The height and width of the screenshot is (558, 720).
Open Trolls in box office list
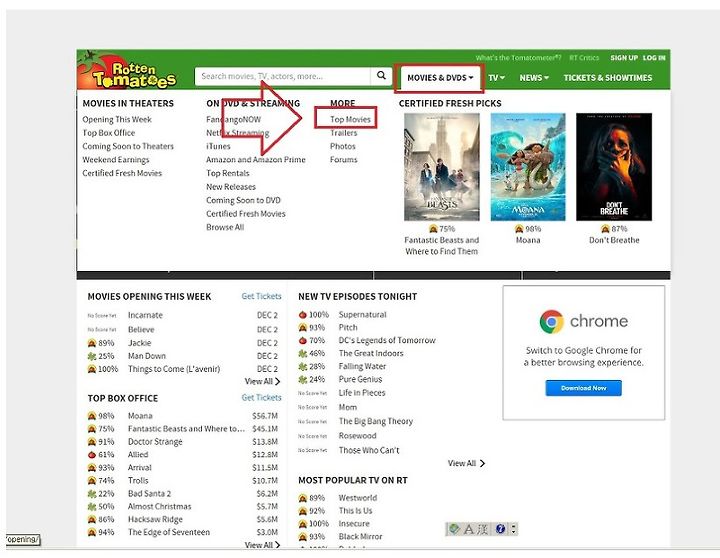(x=138, y=480)
